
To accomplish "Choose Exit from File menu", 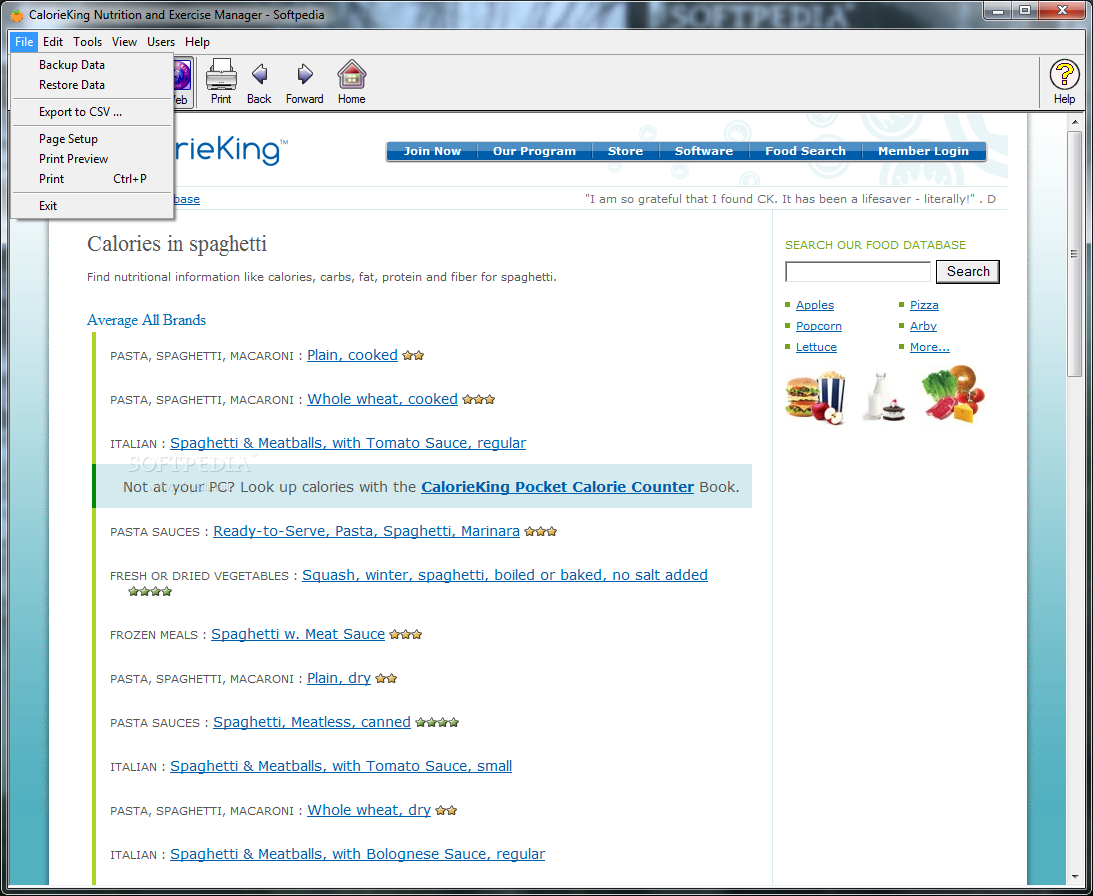I will pos(92,206).
